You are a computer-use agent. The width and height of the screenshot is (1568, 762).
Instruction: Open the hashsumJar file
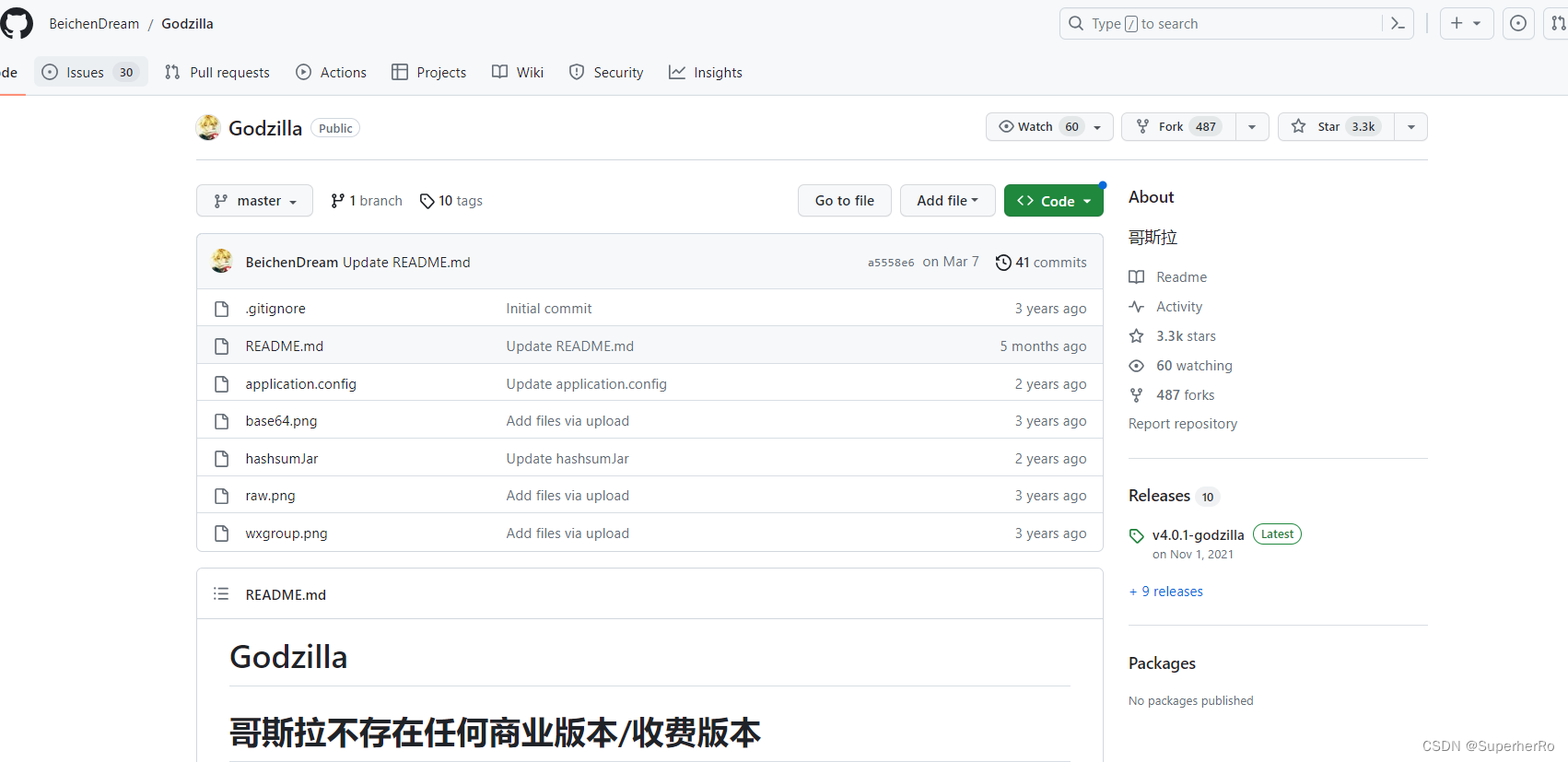(282, 459)
